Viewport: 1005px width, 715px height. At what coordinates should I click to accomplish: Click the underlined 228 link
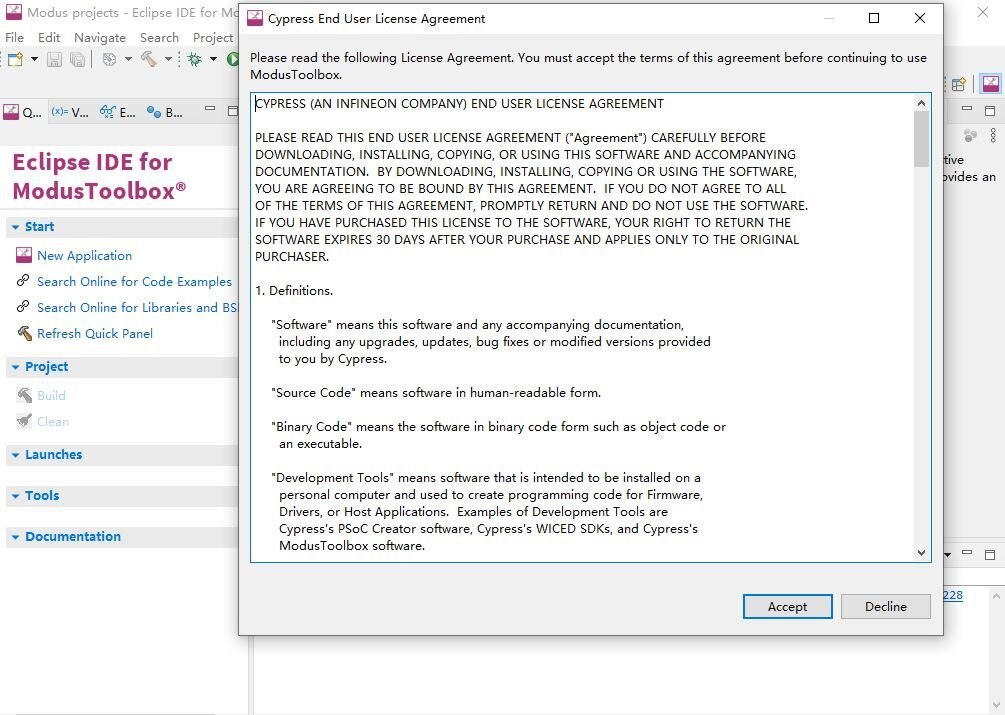[953, 595]
